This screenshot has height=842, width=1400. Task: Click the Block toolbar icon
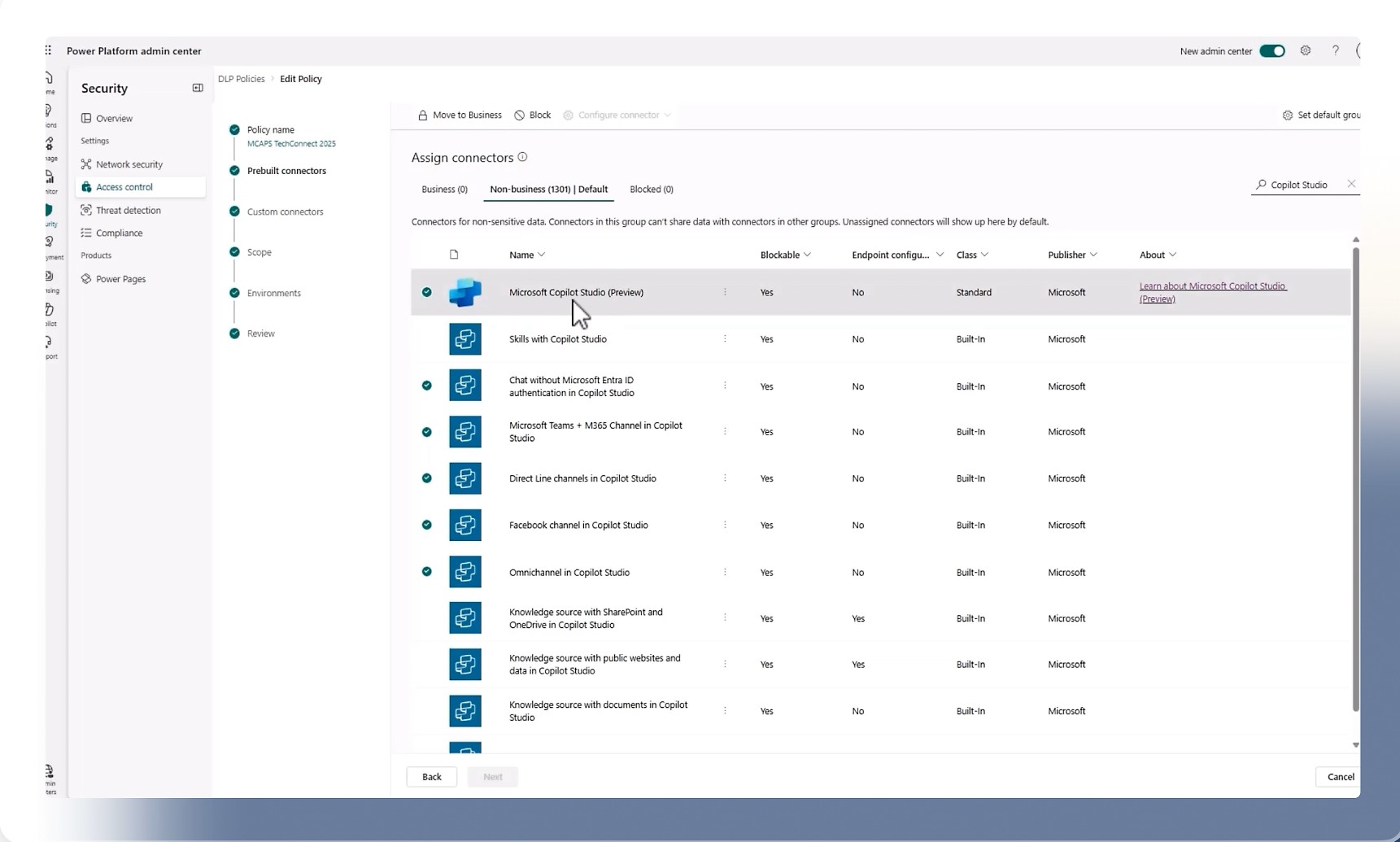(520, 116)
